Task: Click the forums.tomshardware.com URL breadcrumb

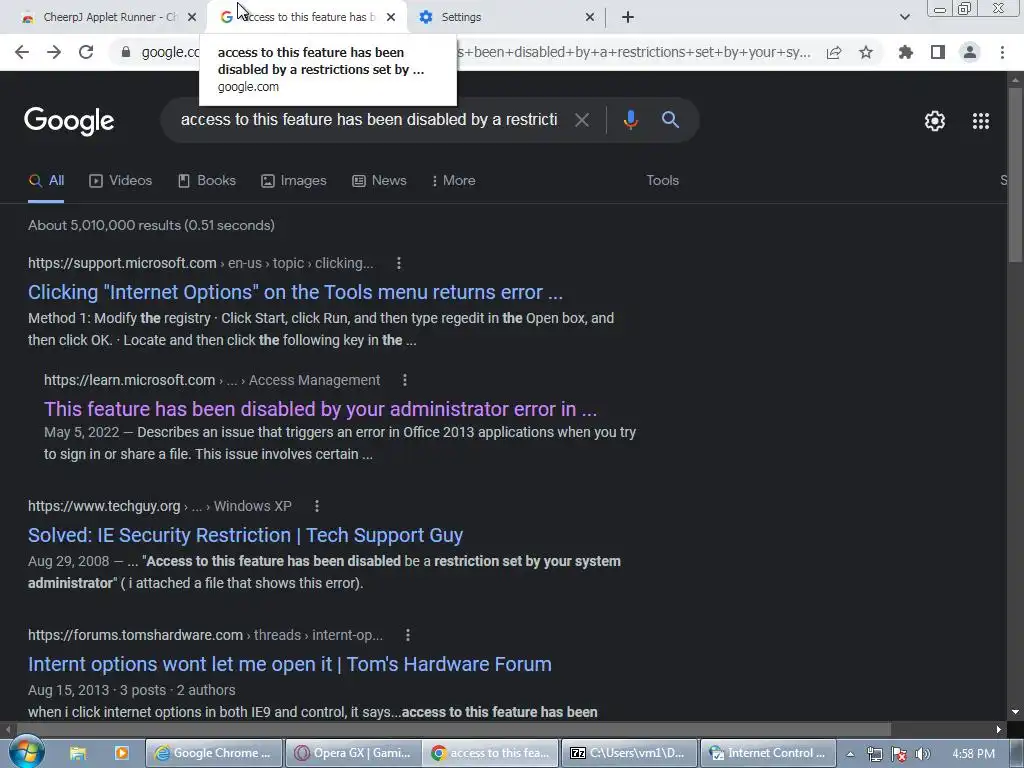Action: [x=205, y=635]
